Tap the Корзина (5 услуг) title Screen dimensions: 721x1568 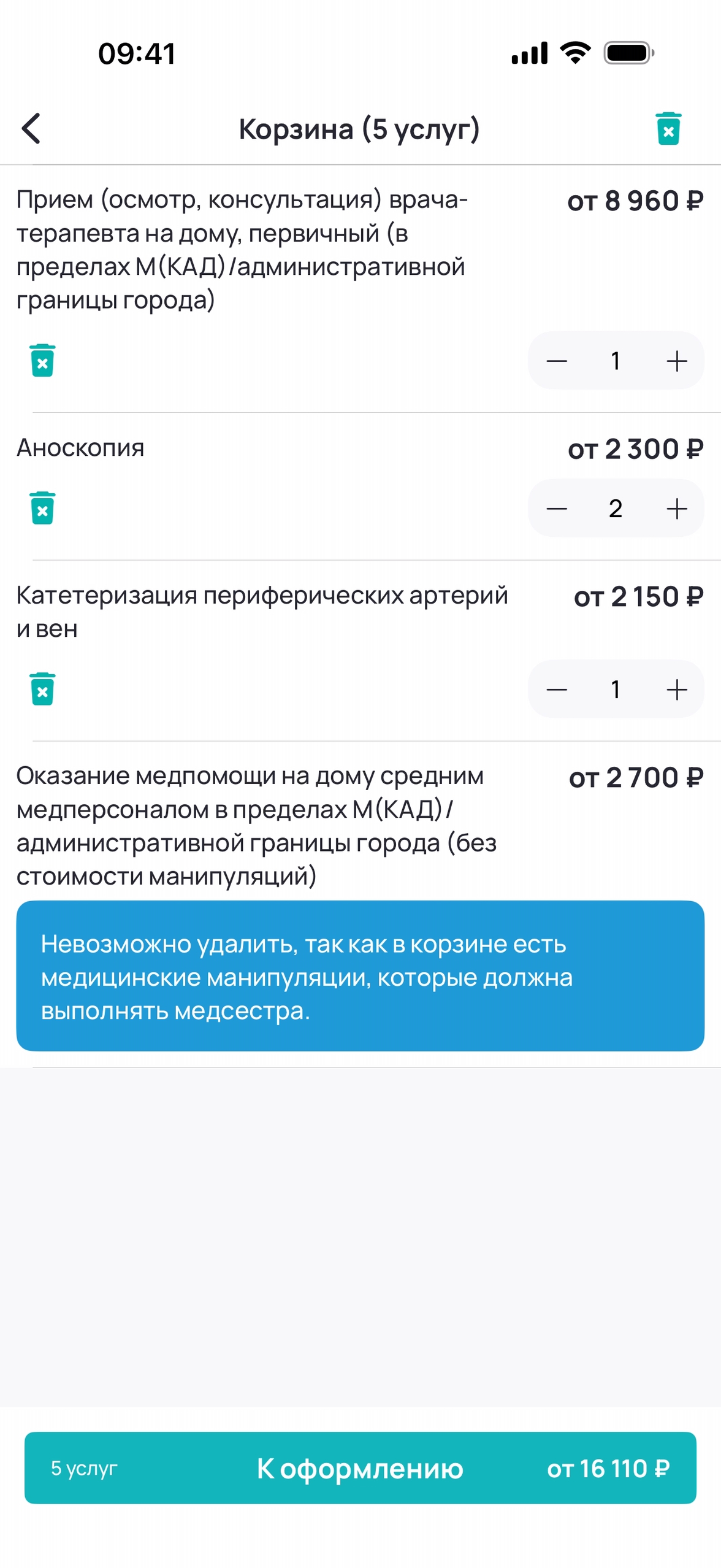tap(359, 129)
